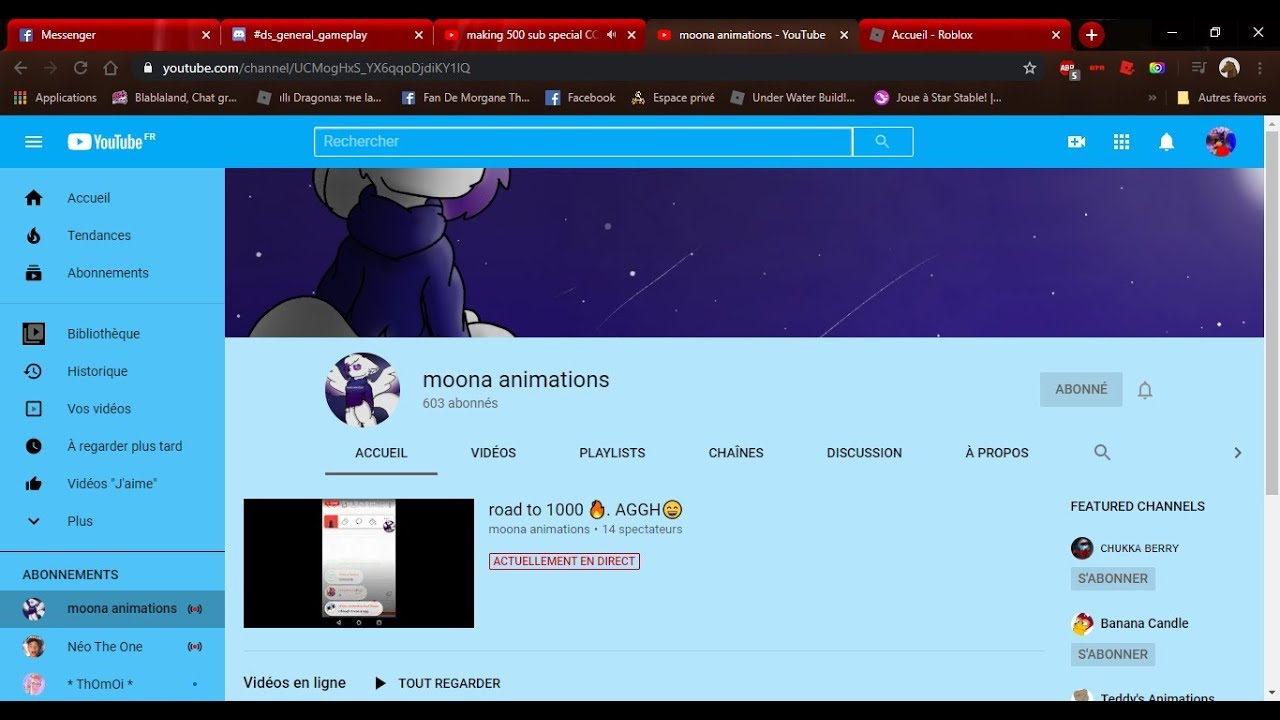Click the Roblox extension icon
The image size is (1280, 720).
pyautogui.click(x=1127, y=68)
